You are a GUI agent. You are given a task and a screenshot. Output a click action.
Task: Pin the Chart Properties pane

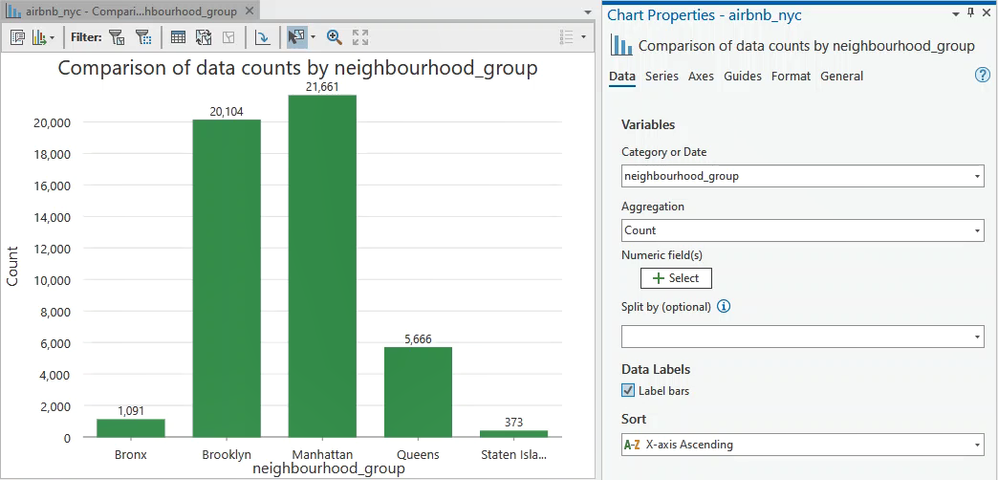tap(969, 14)
